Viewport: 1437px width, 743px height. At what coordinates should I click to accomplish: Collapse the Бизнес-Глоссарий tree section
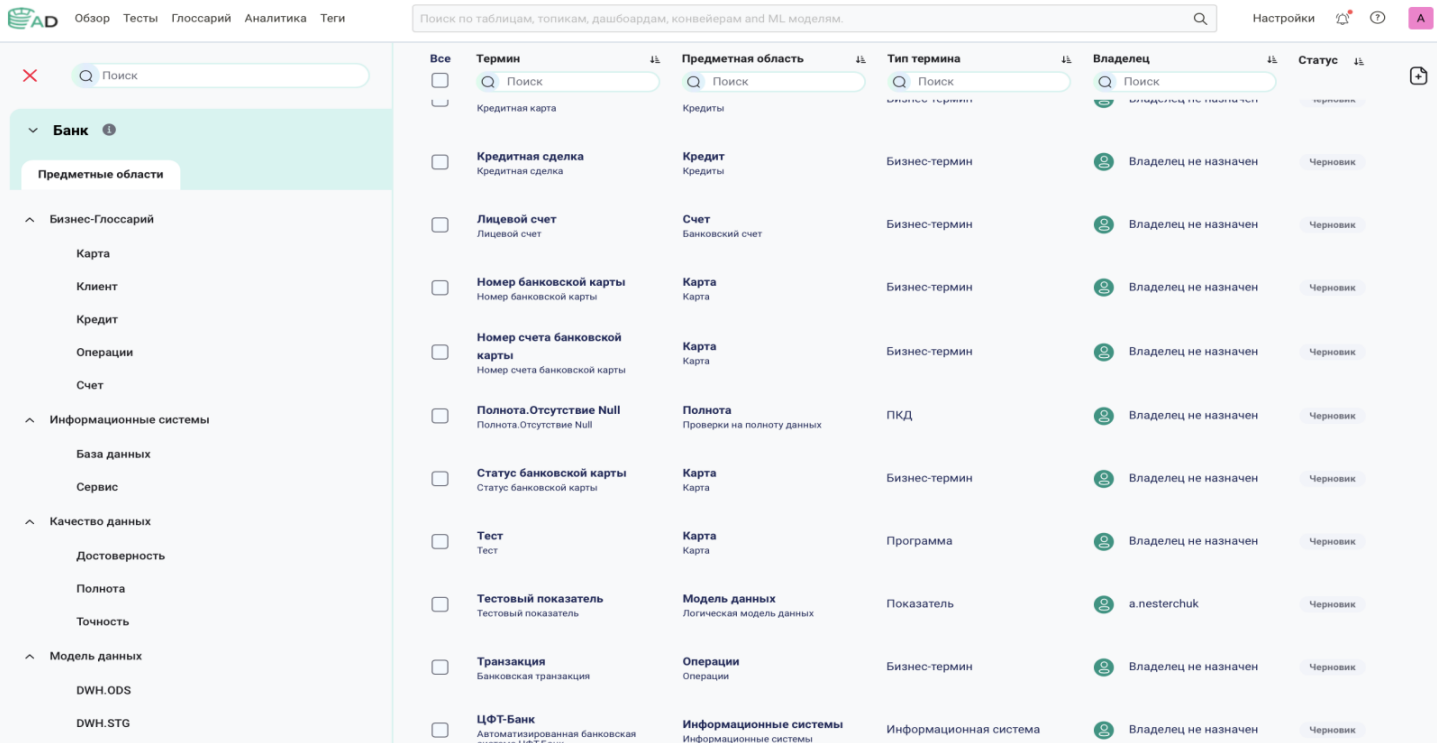(x=30, y=220)
